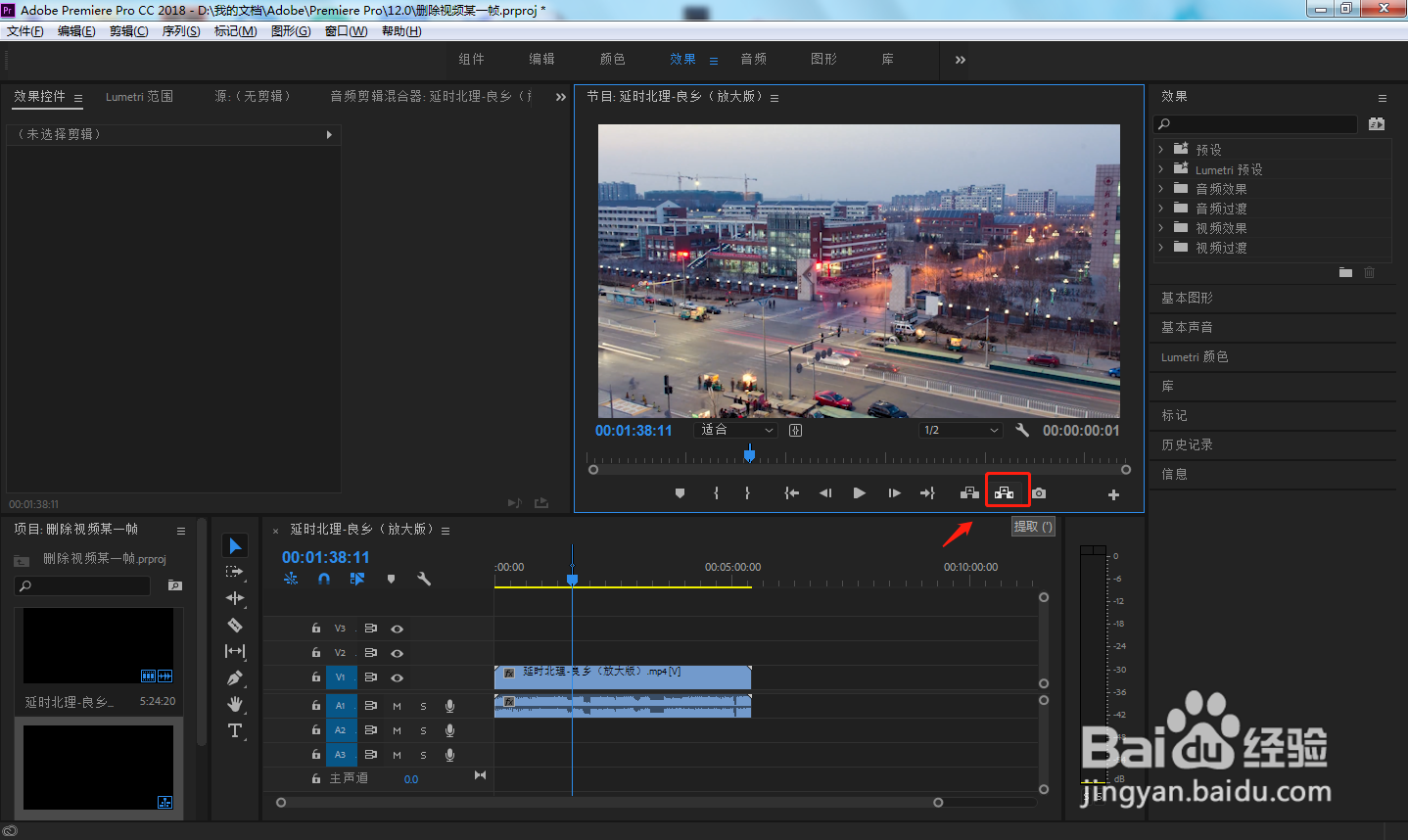Play the sequence in Program monitor
This screenshot has height=840, width=1408.
click(859, 493)
